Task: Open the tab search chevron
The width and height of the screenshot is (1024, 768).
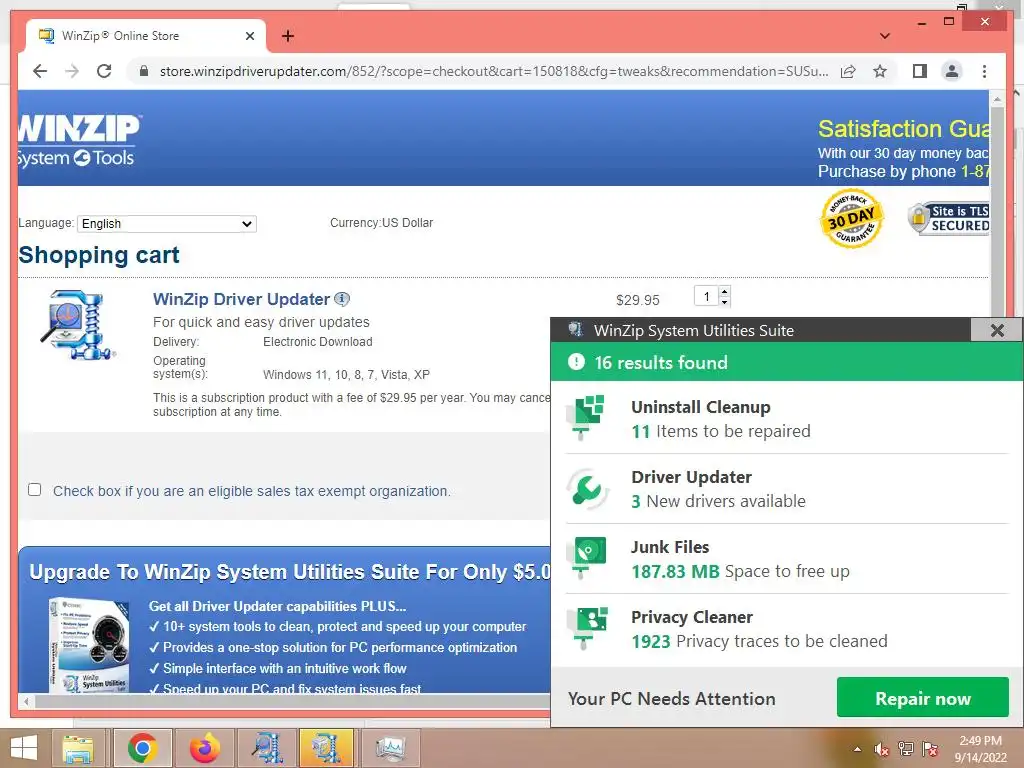Action: pyautogui.click(x=884, y=36)
